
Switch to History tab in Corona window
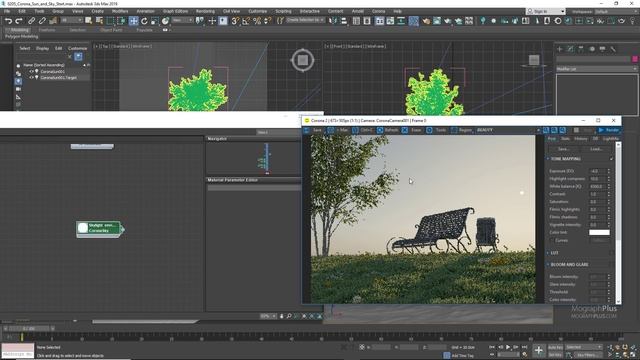click(580, 139)
